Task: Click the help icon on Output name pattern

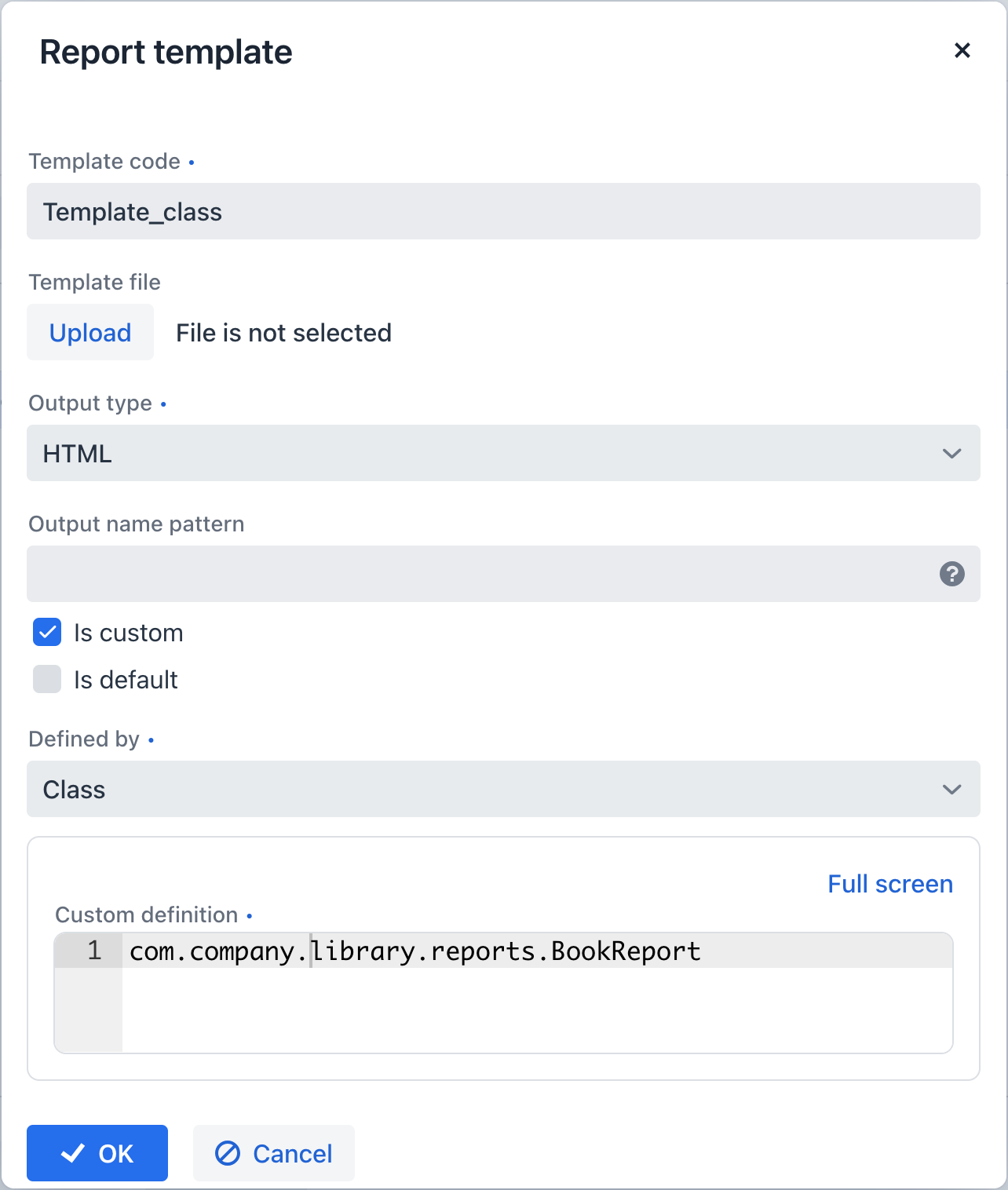Action: [952, 575]
